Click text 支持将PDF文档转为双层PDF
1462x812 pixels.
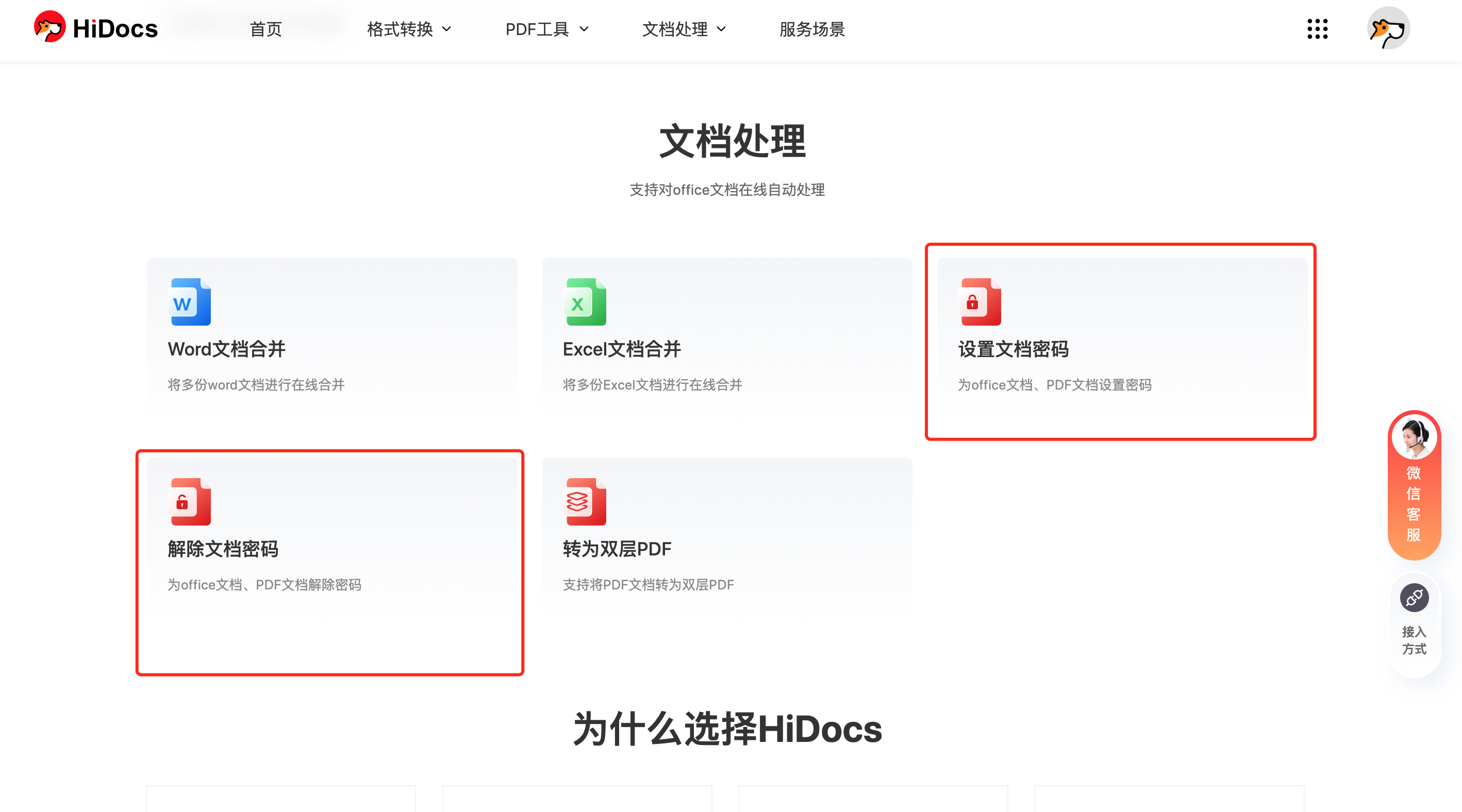click(648, 585)
